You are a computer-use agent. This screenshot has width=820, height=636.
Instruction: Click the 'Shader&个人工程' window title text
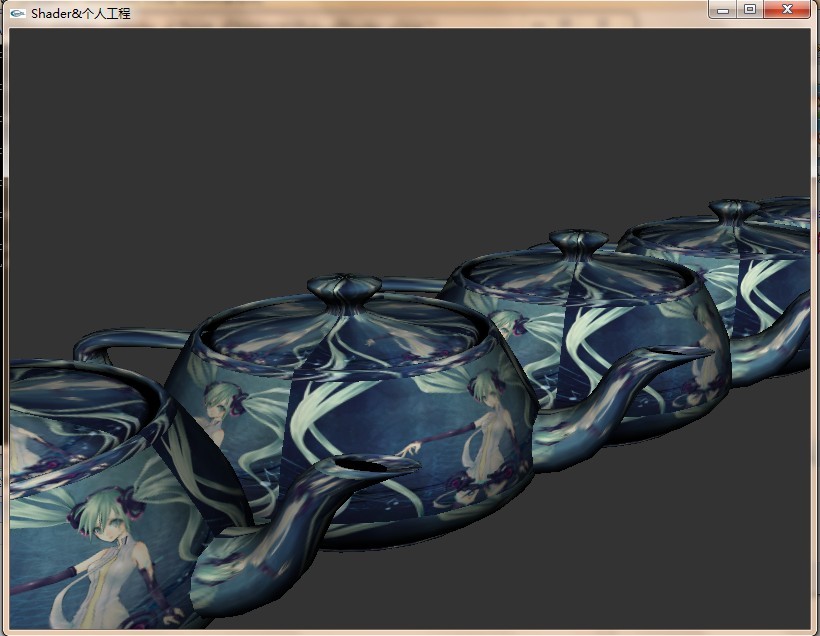pyautogui.click(x=81, y=14)
